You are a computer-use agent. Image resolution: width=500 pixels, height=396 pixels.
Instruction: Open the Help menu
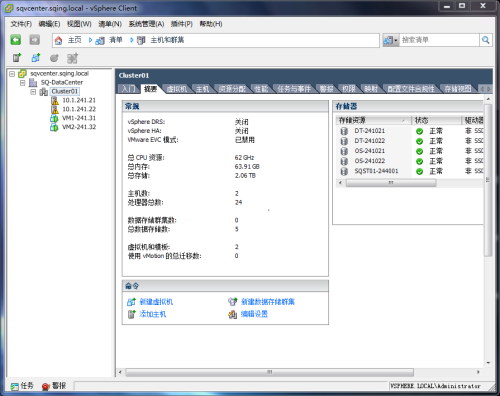coord(211,24)
